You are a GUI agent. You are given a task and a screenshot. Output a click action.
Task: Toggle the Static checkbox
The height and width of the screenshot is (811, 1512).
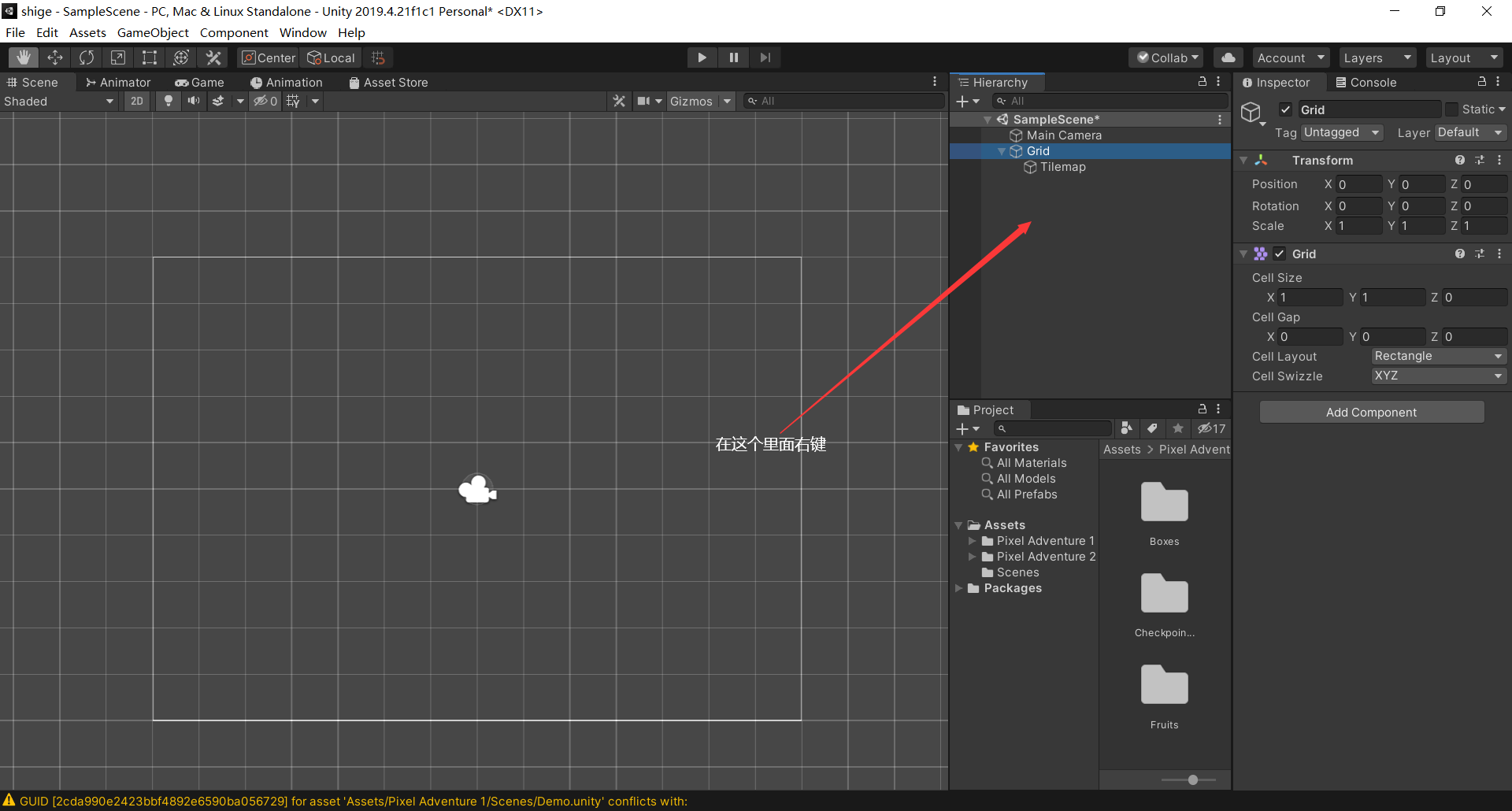coord(1451,109)
